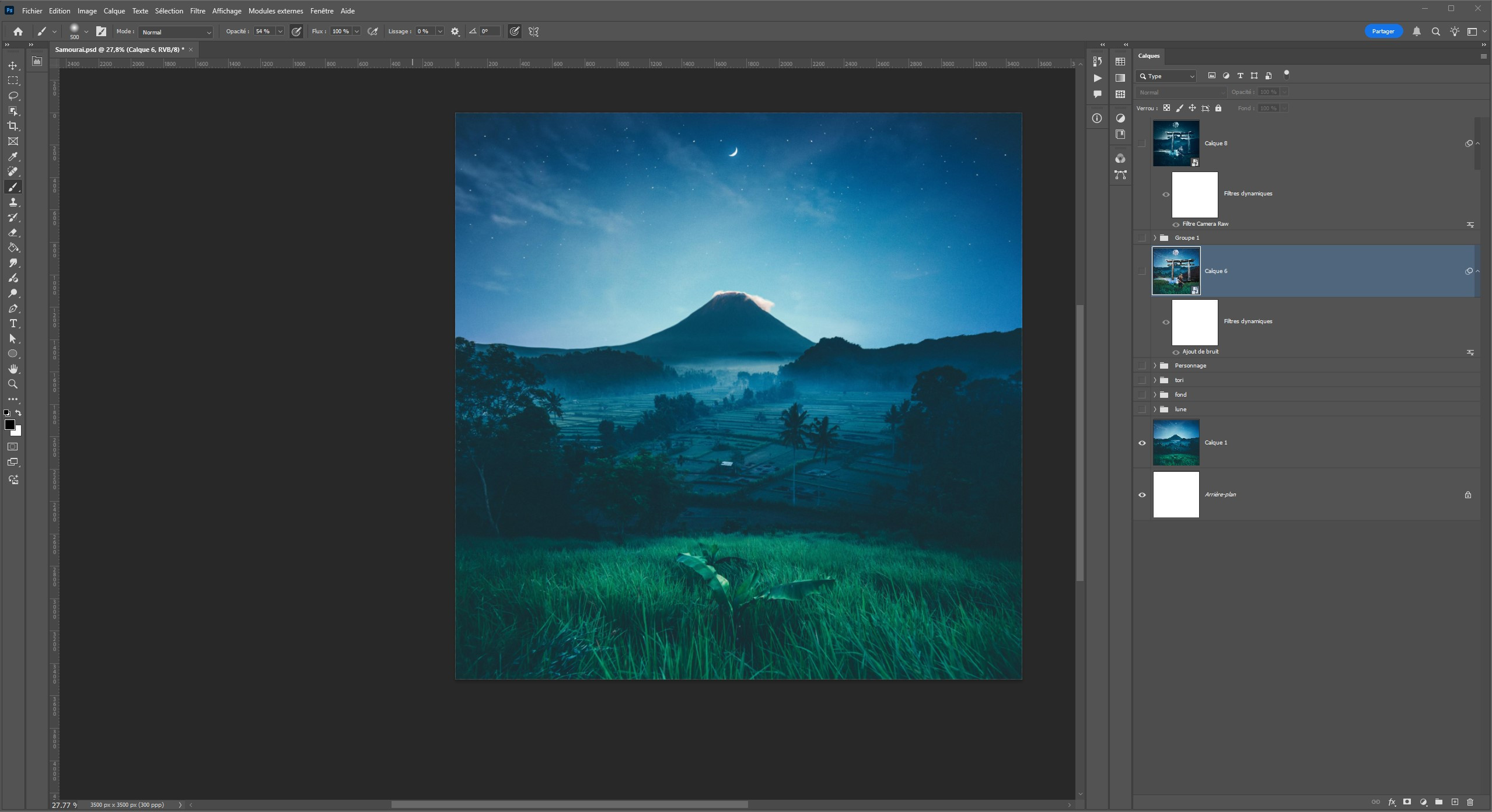Expand the Personnage layer group
The height and width of the screenshot is (812, 1492).
pyautogui.click(x=1155, y=366)
